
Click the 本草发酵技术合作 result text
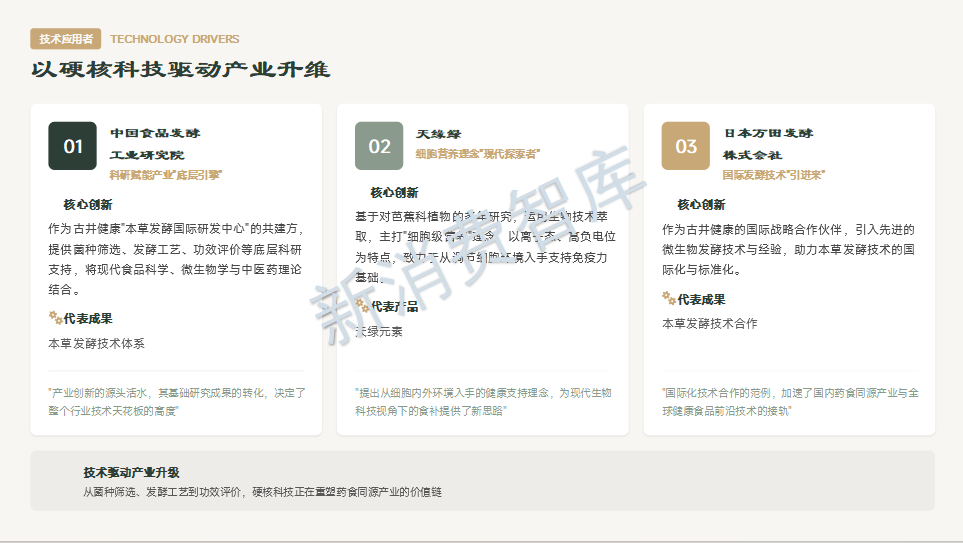point(710,323)
